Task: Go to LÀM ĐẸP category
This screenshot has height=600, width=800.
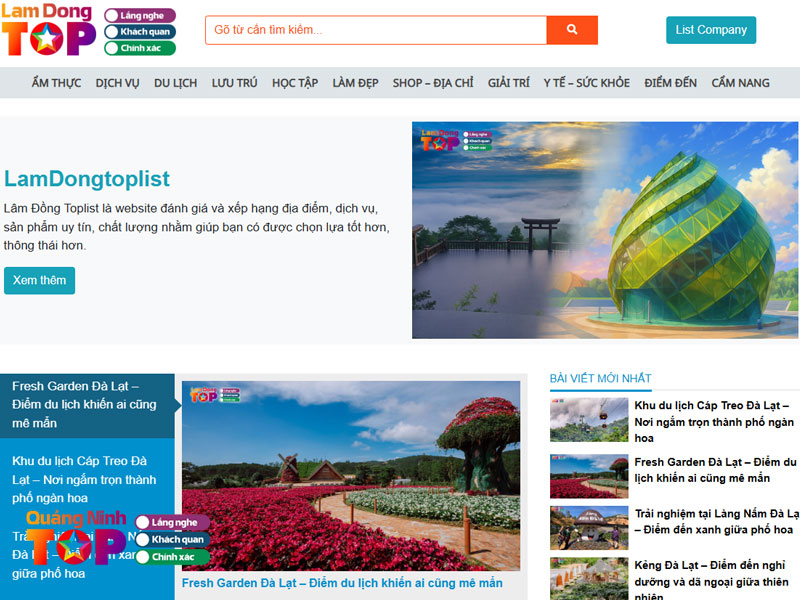Action: [x=355, y=83]
